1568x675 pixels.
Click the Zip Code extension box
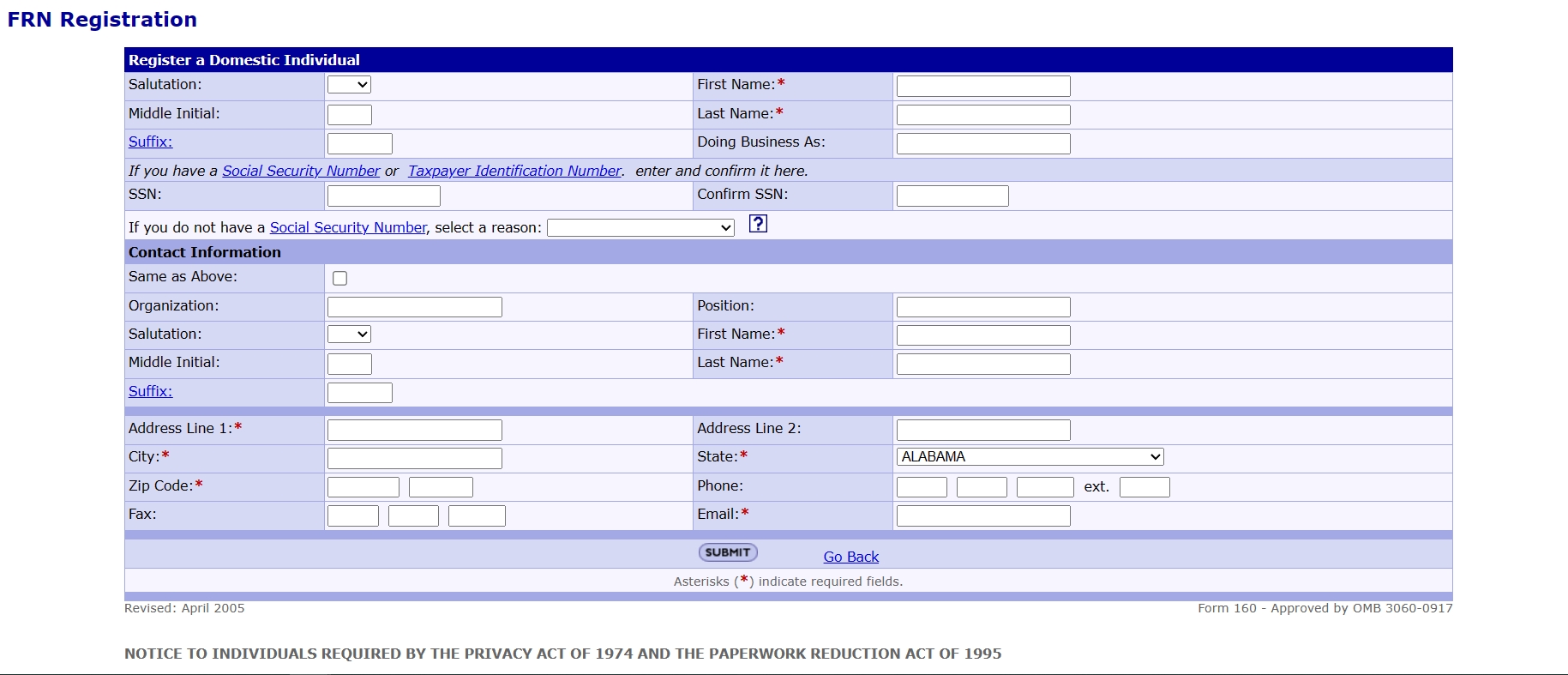(x=441, y=487)
